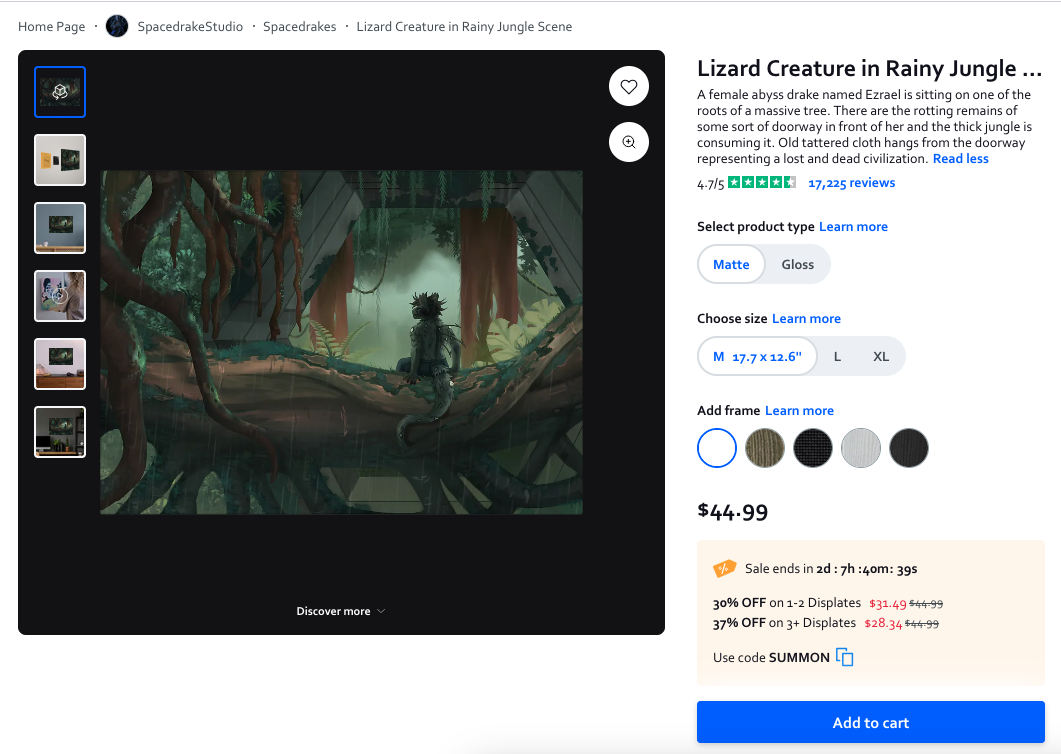1061x754 pixels.
Task: Click the orange sale discount tag icon
Action: coord(724,569)
